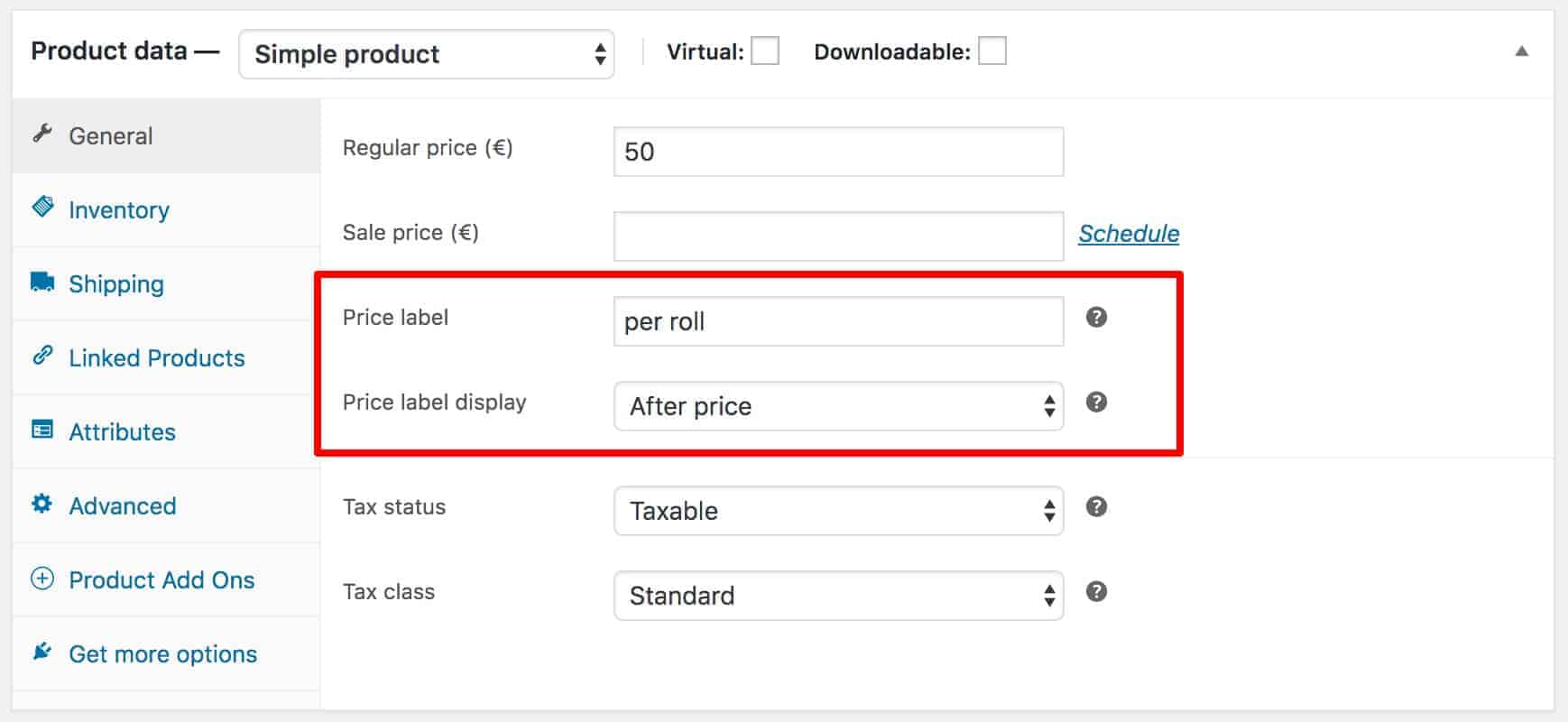Open the Simple product type dropdown
Screen dimensions: 1568x722
pos(427,54)
